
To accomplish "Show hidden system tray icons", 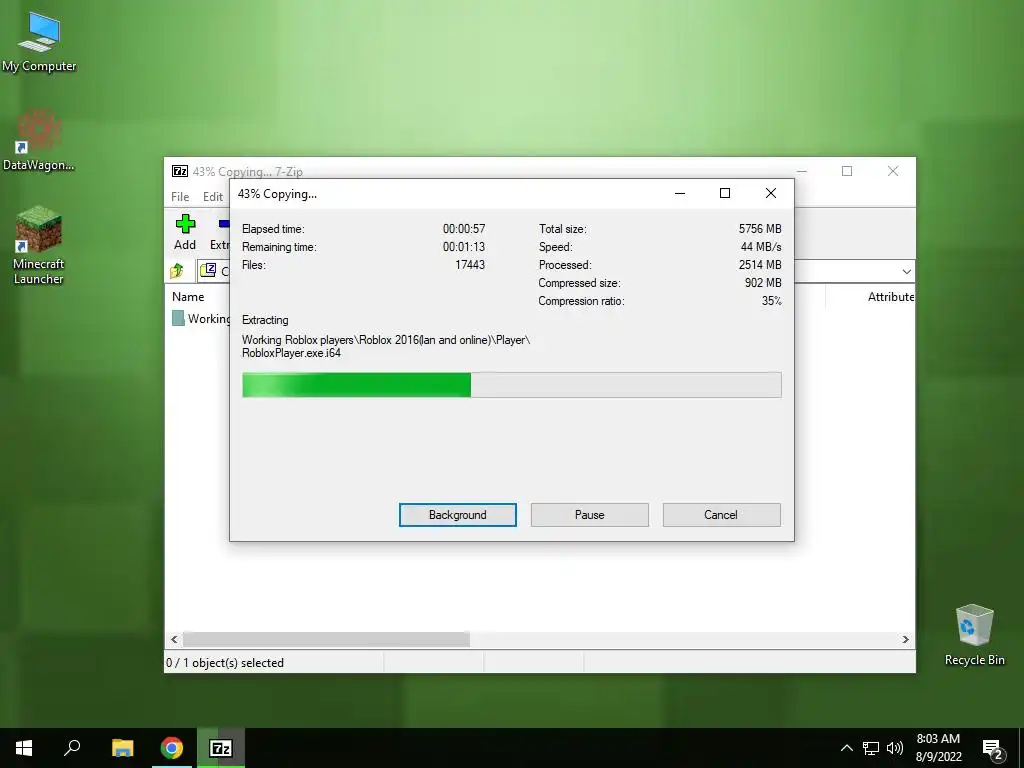I will (846, 748).
